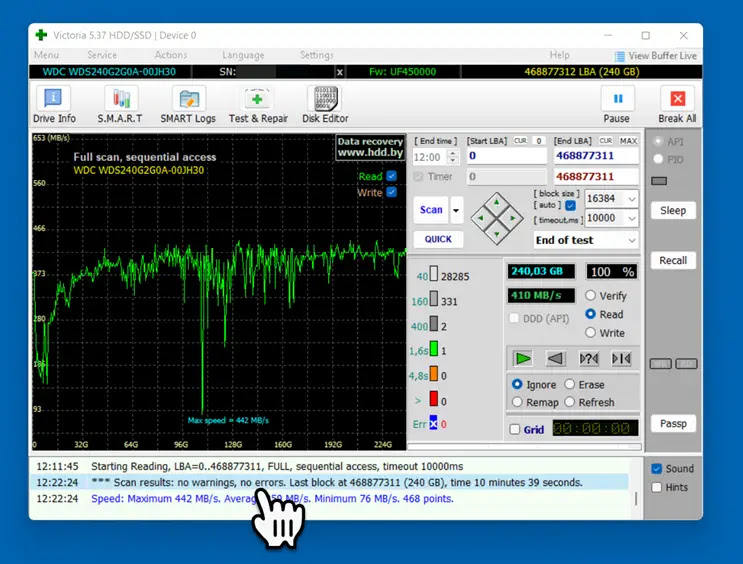Uncheck the Read graph checkbox
This screenshot has height=564, width=743.
tap(391, 176)
